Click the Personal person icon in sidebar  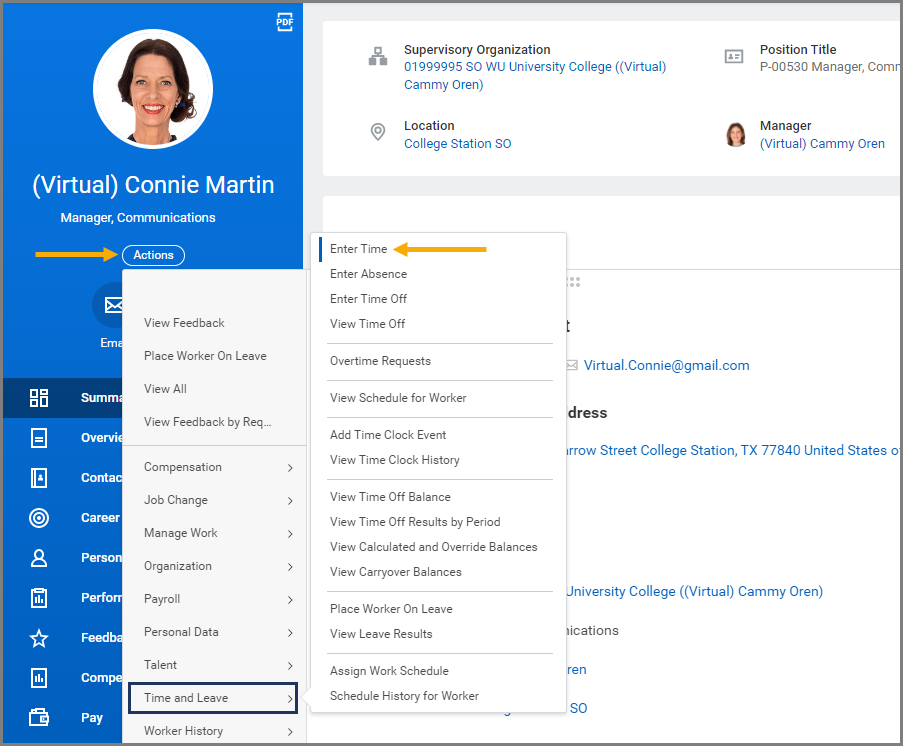[x=39, y=558]
